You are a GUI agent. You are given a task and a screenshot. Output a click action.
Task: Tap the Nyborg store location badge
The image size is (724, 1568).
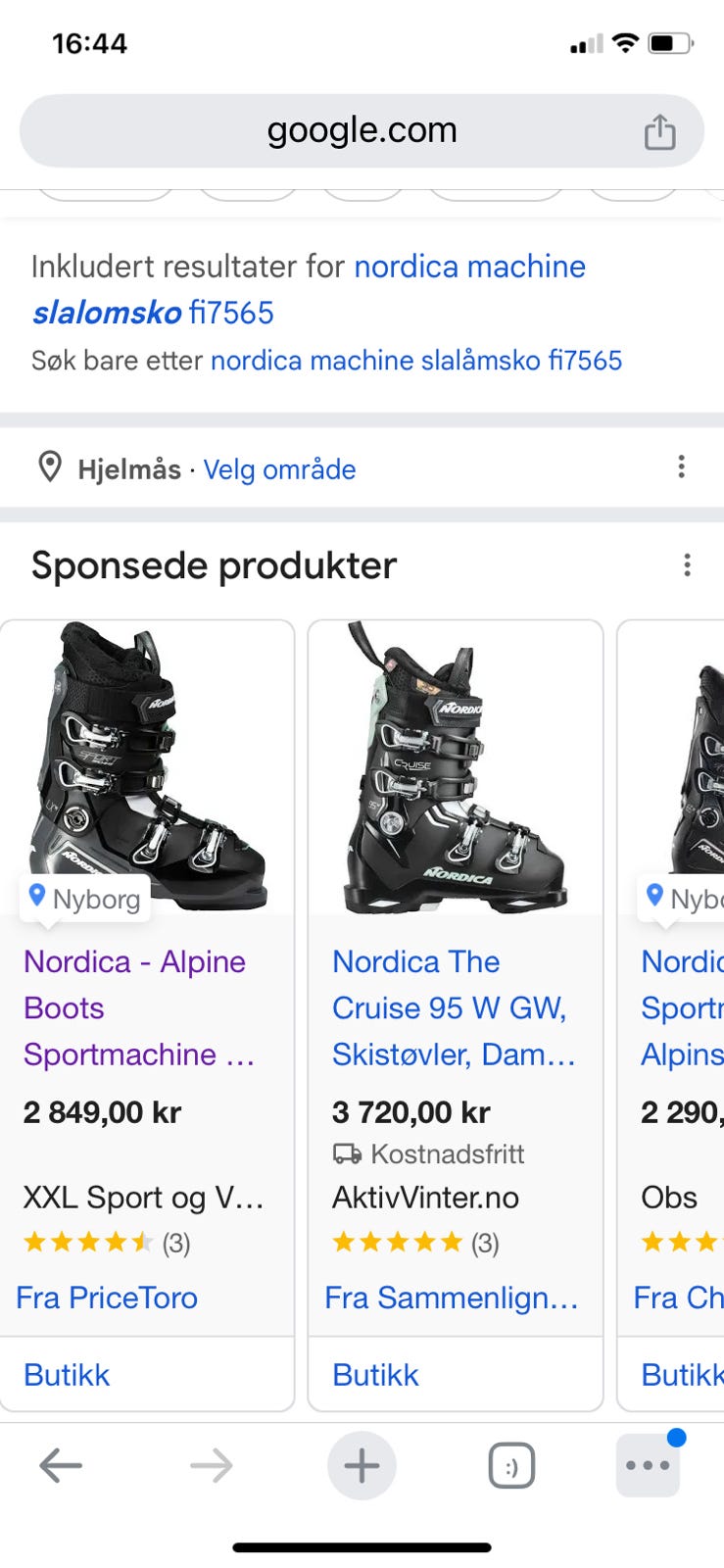pyautogui.click(x=85, y=899)
